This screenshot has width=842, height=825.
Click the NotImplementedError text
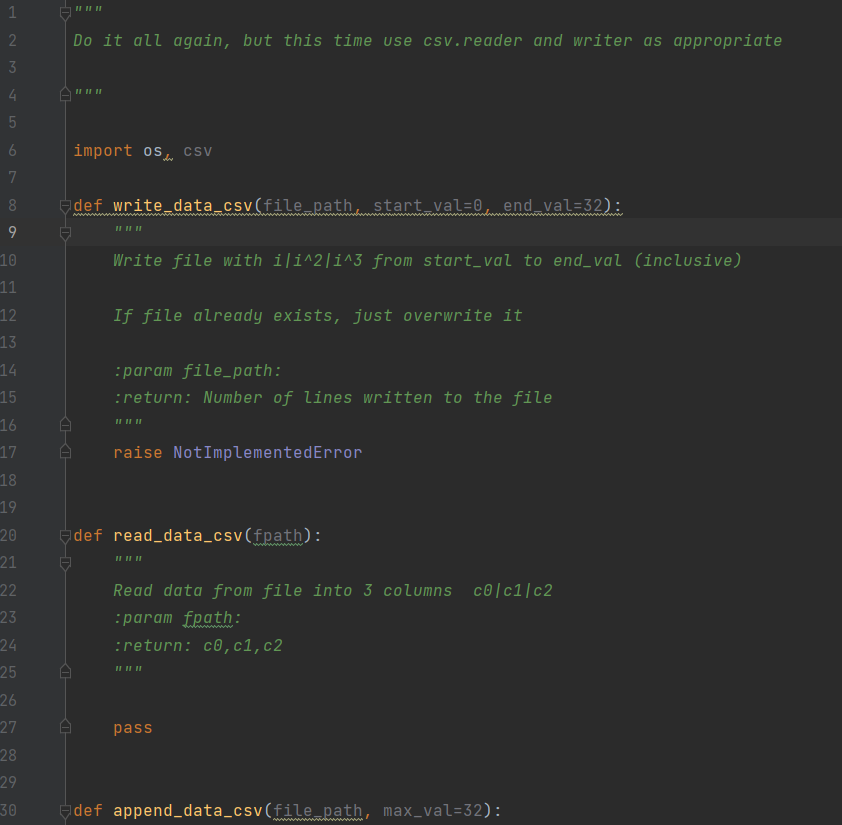tap(267, 452)
